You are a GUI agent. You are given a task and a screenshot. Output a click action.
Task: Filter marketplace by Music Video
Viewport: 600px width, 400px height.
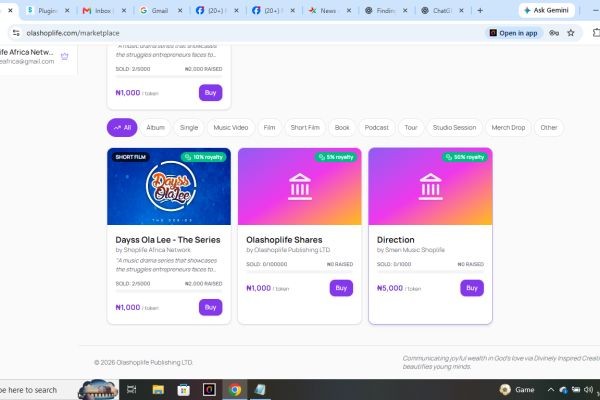231,127
